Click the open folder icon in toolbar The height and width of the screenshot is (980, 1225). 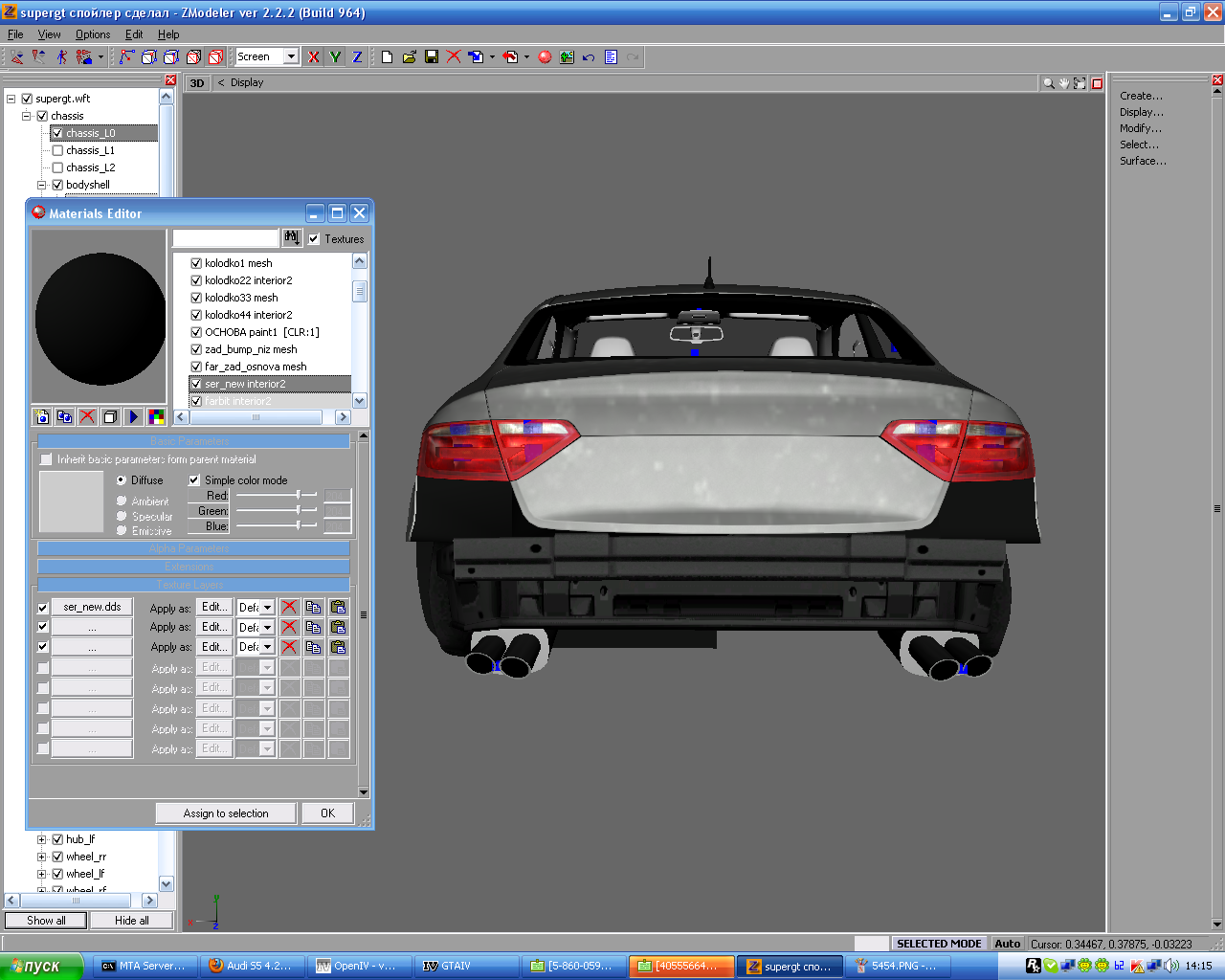click(410, 57)
